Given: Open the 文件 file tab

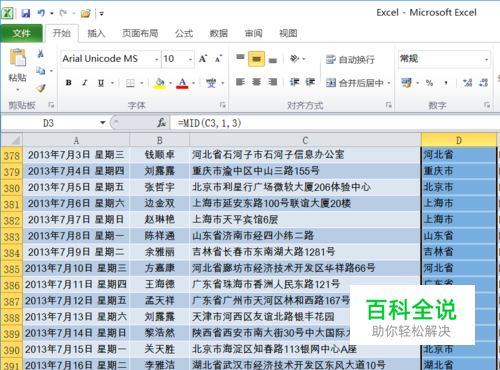Looking at the screenshot, I should (22, 33).
